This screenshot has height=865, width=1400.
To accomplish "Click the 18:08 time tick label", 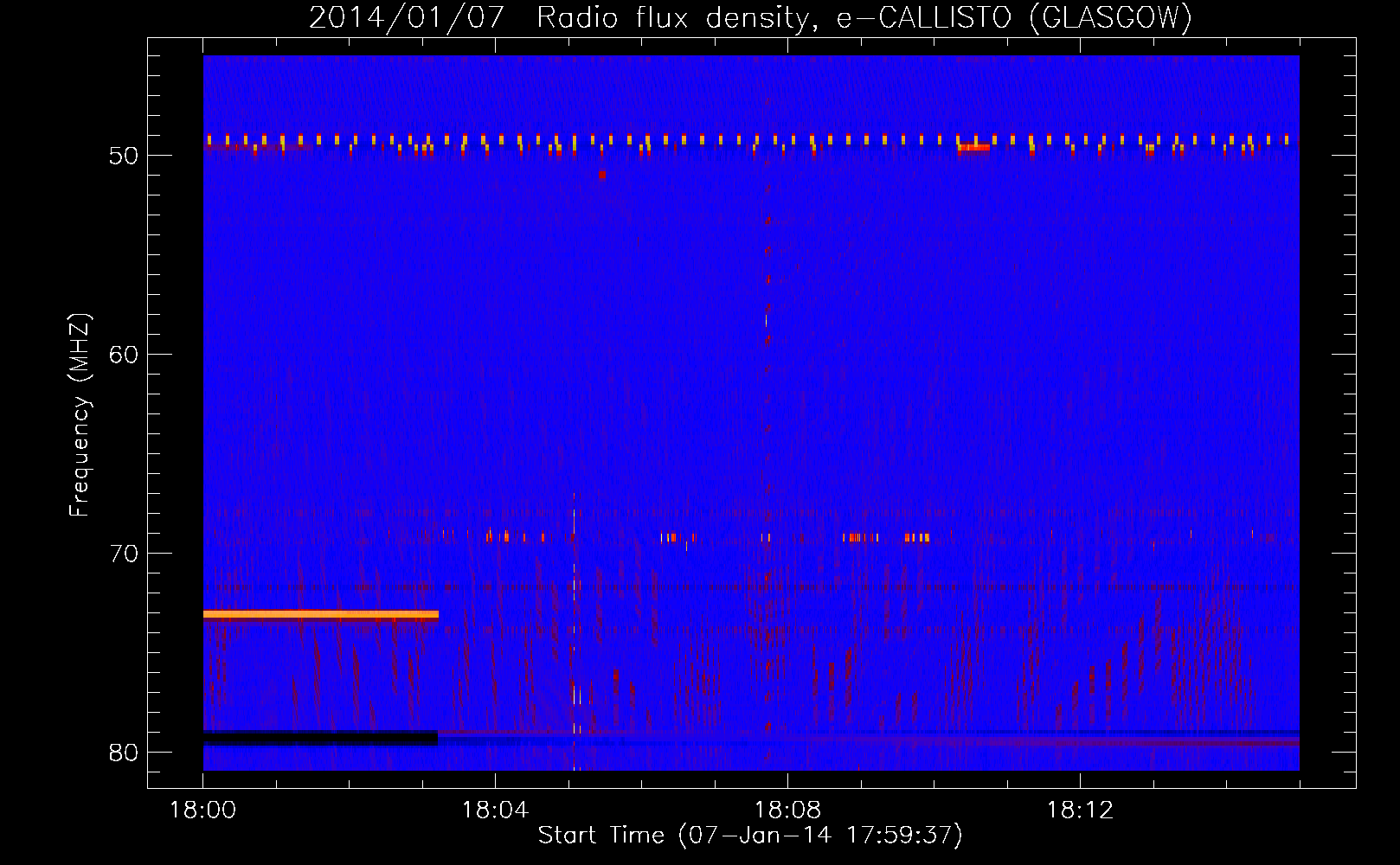I will click(x=787, y=811).
